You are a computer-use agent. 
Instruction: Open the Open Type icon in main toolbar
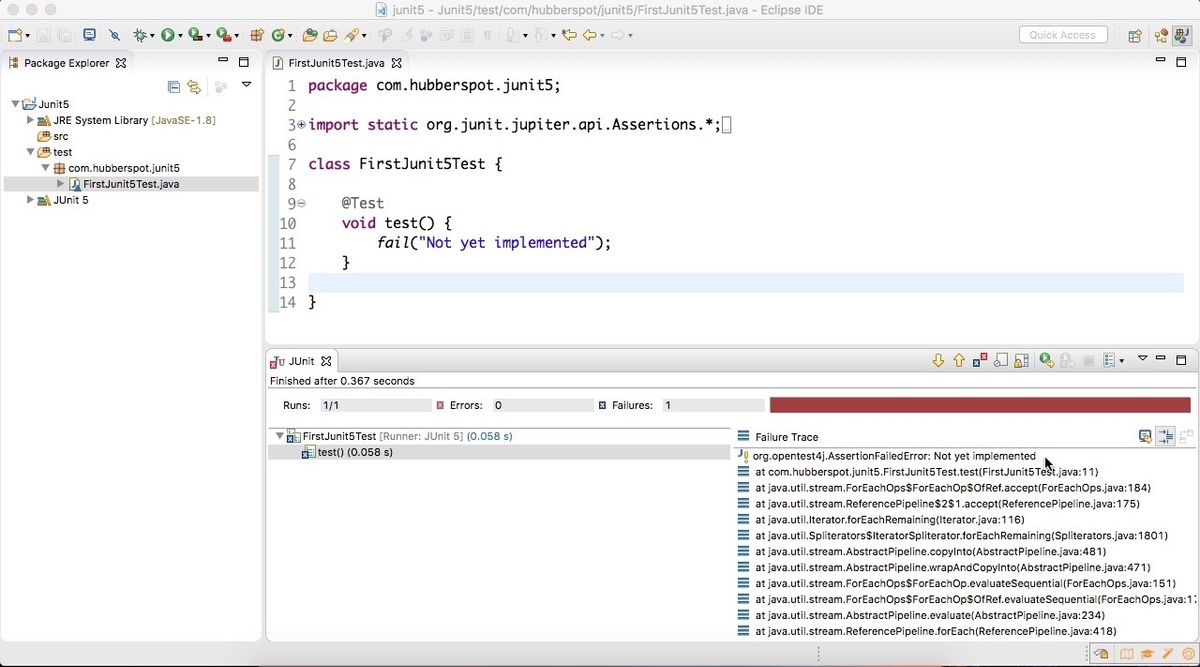click(x=310, y=35)
